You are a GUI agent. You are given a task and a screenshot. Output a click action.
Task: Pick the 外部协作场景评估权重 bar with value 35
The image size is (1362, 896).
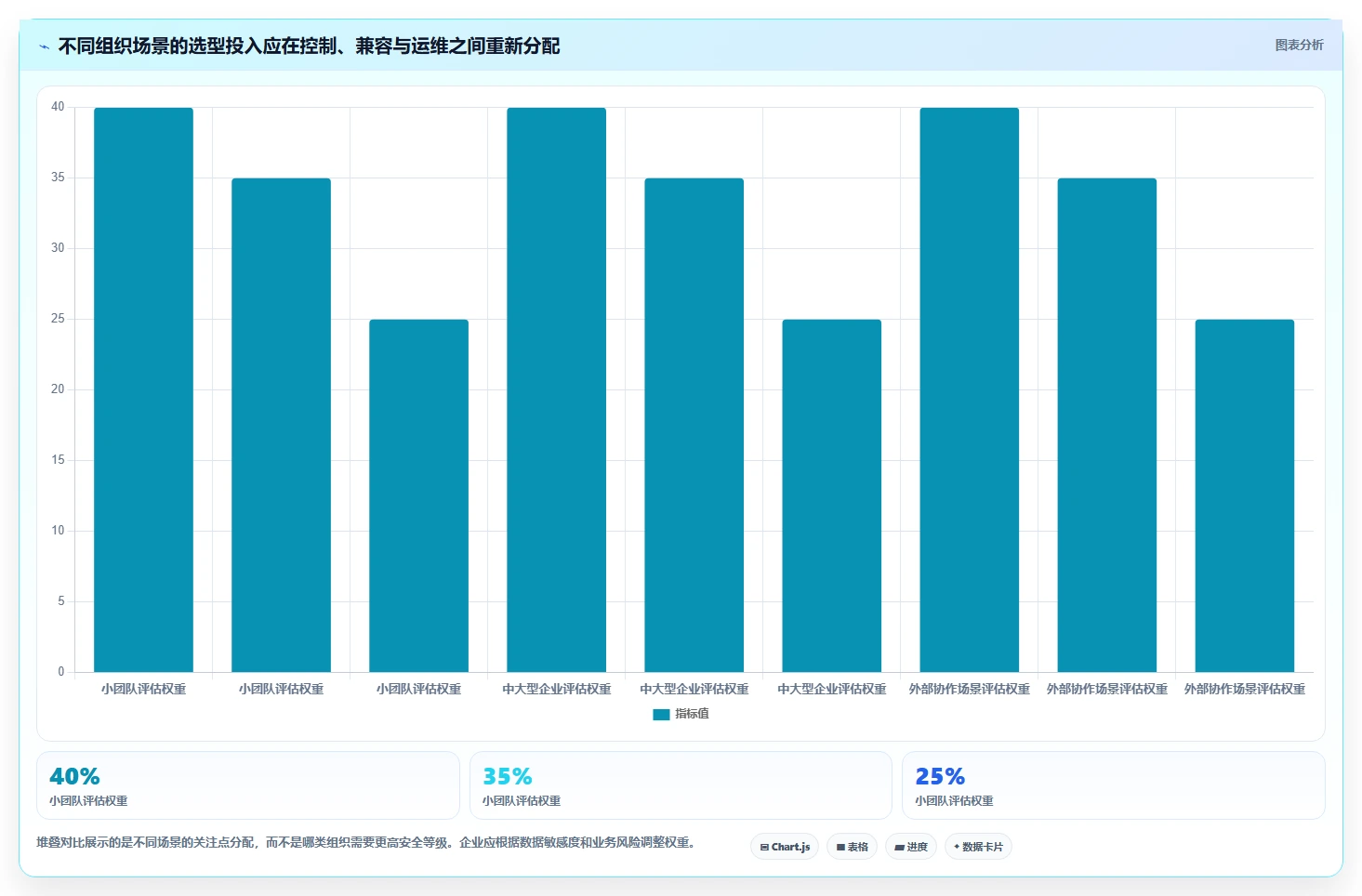1106,425
